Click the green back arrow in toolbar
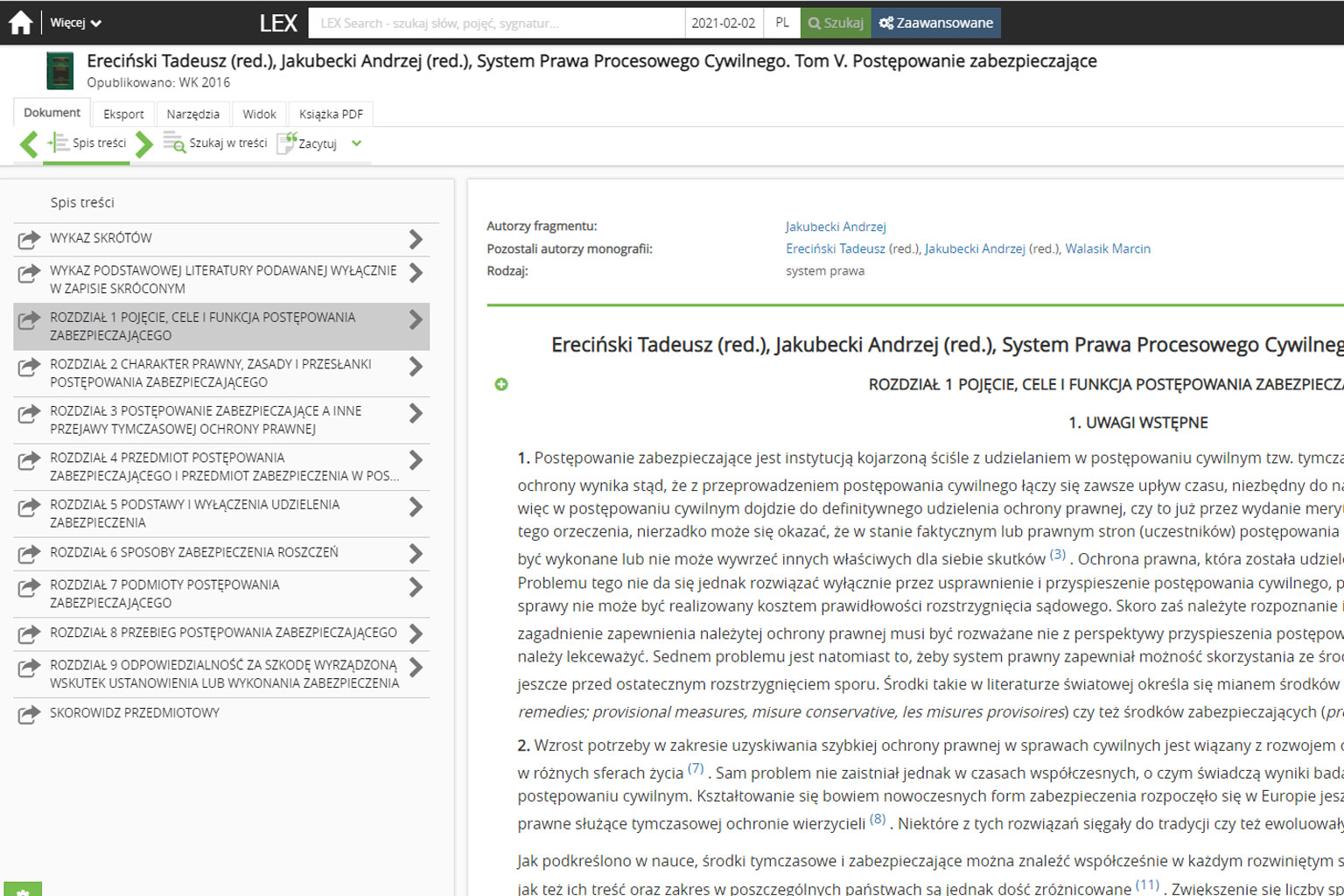The height and width of the screenshot is (896, 1344). [29, 143]
